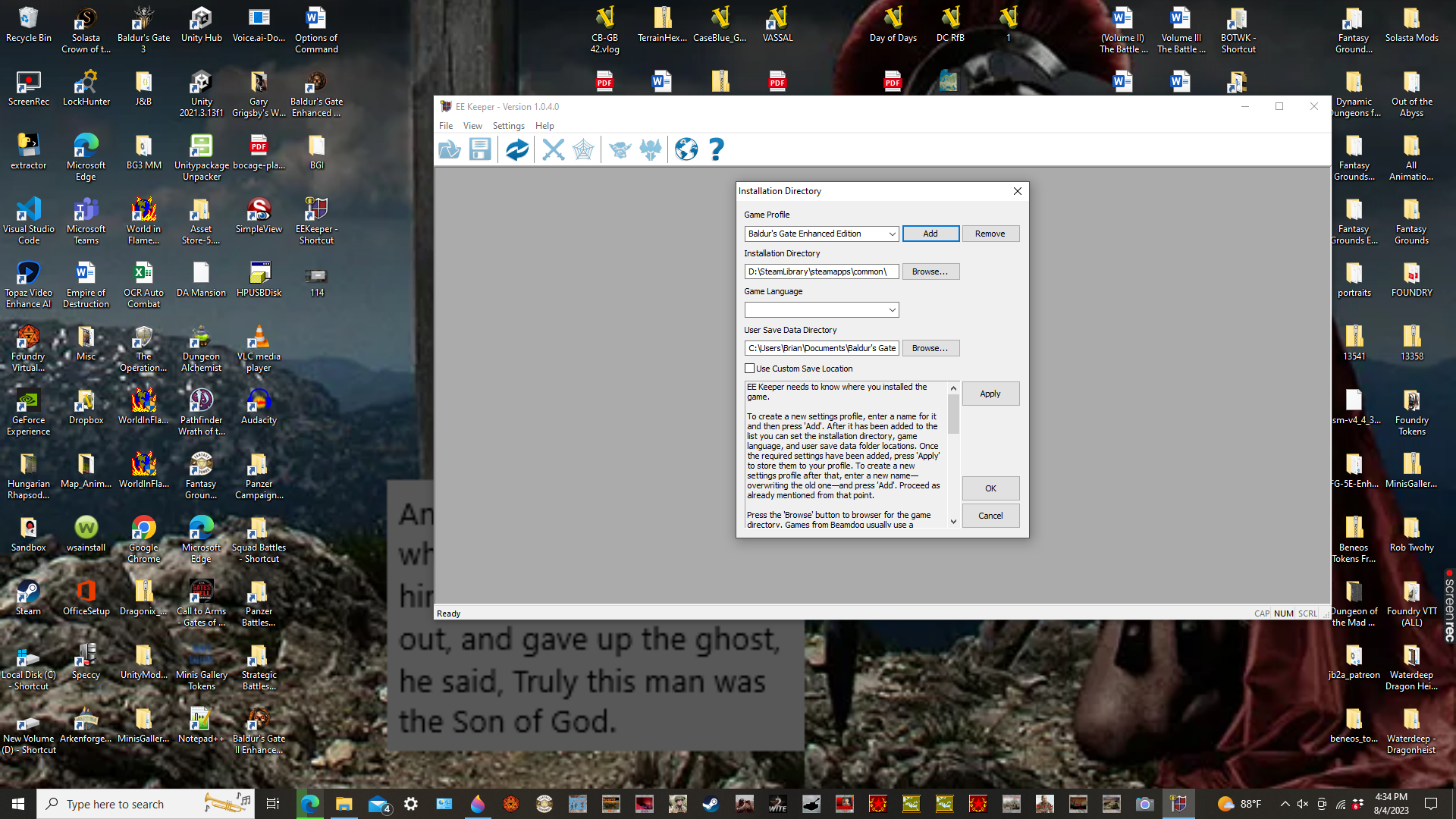The width and height of the screenshot is (1456, 819).
Task: Select the Audacity desktop icon
Action: point(259,406)
